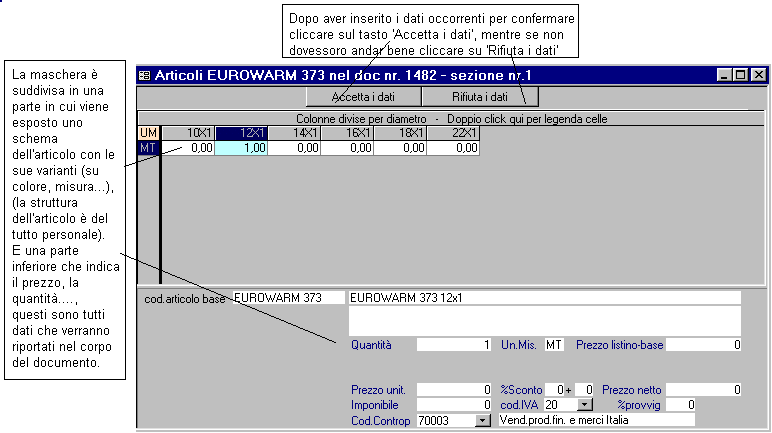Click the 'cod.articolo base' label
Viewport: 772px width, 433px height.
pos(185,299)
